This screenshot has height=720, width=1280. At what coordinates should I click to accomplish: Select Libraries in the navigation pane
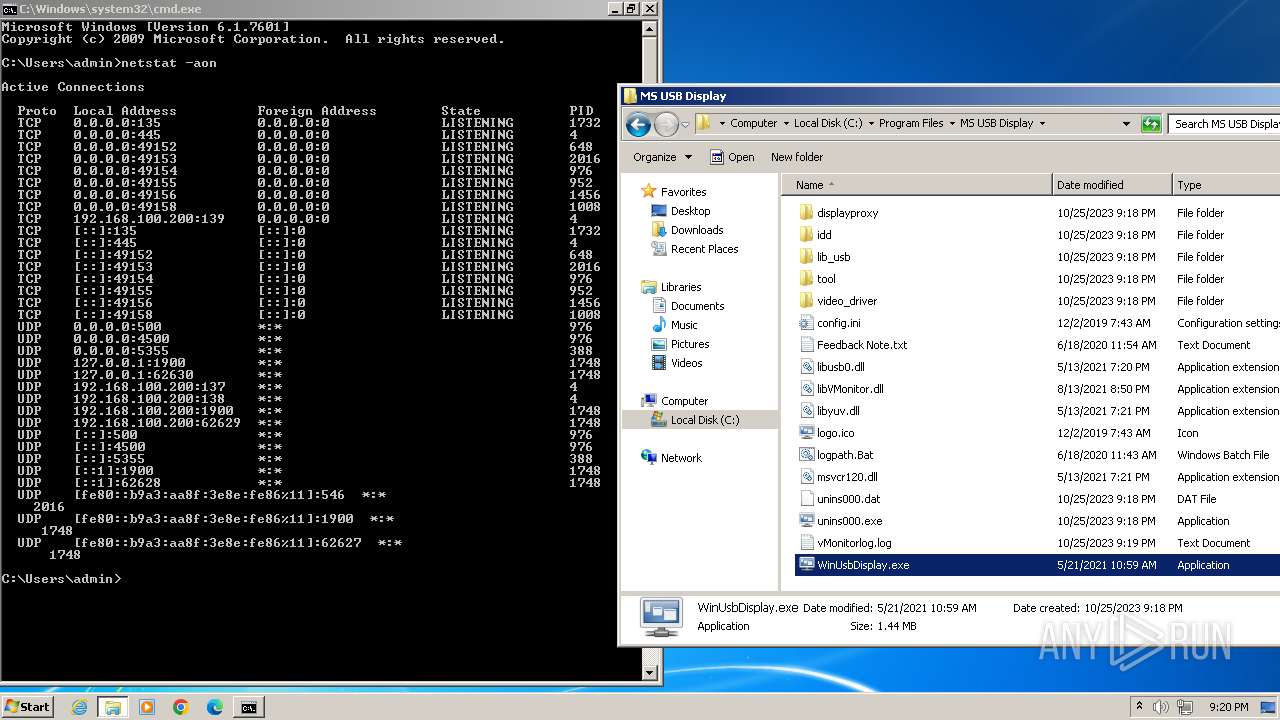(x=681, y=287)
